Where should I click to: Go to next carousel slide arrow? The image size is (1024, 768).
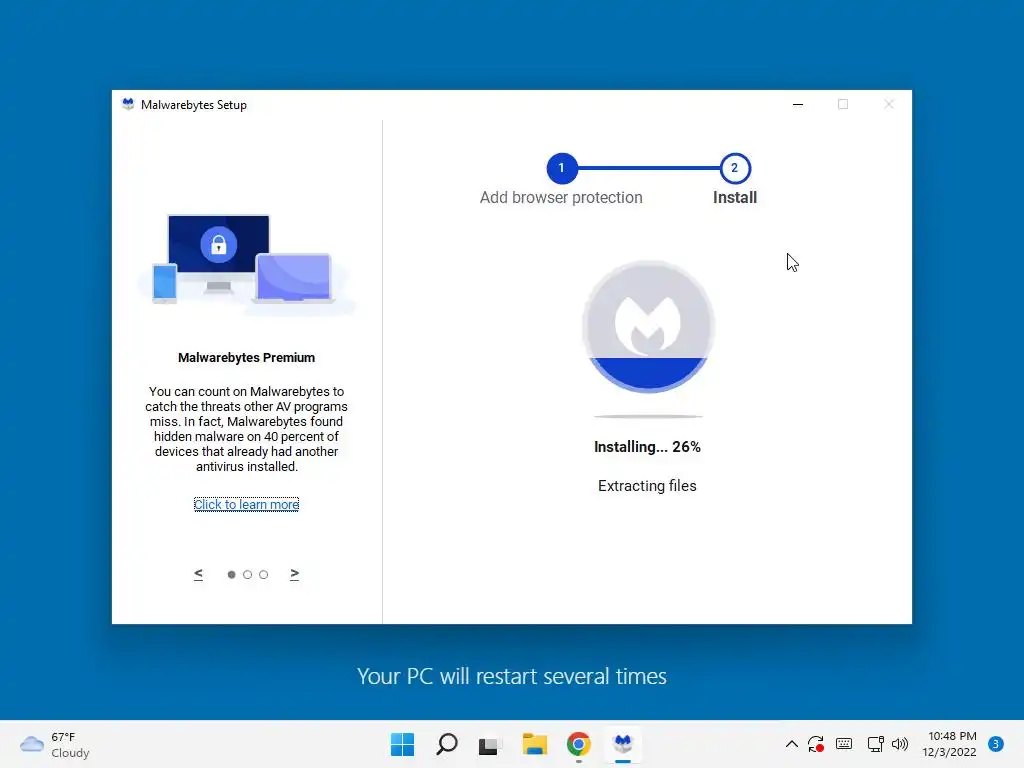tap(295, 574)
